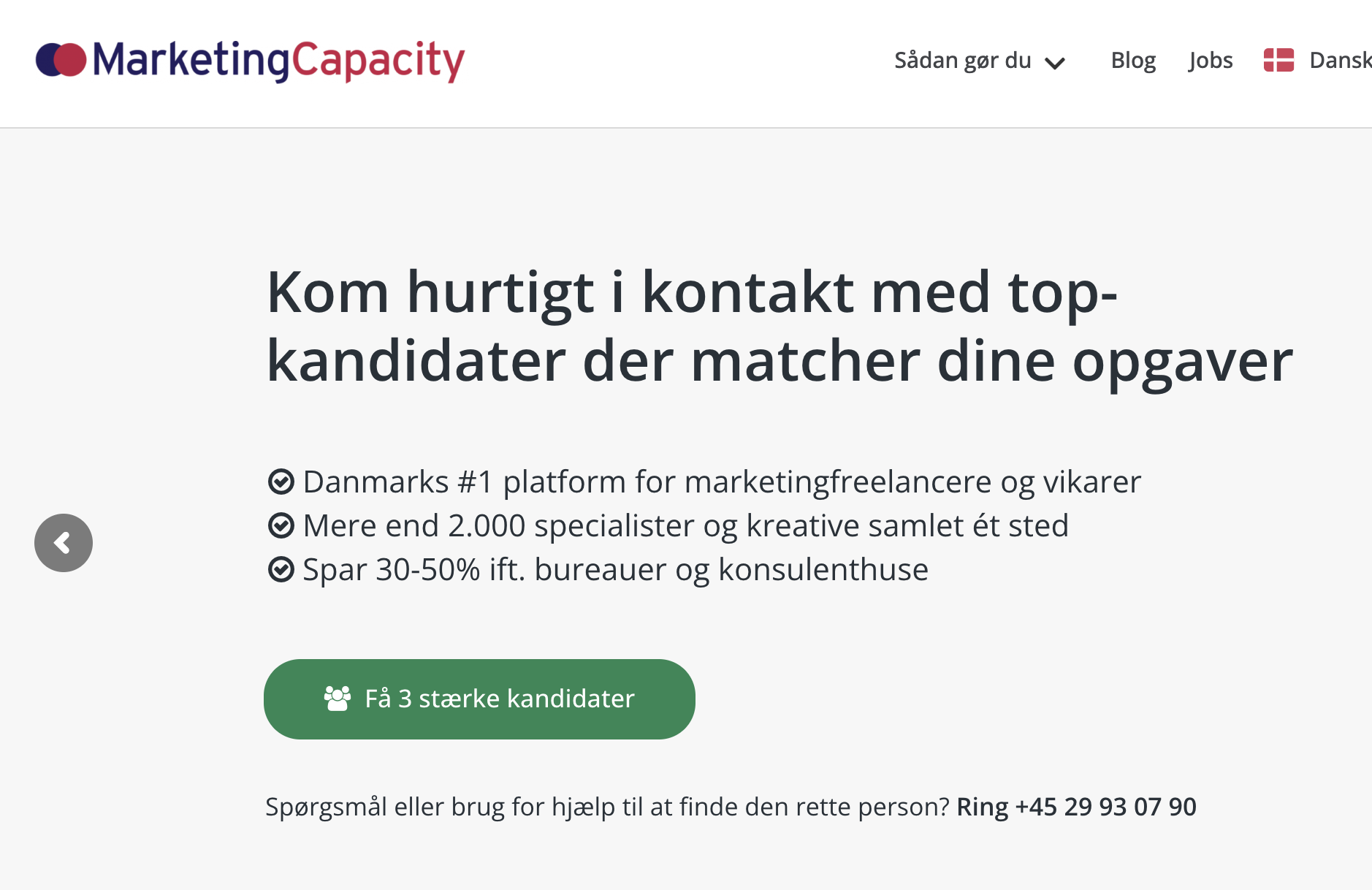Open the Dansk language selector
Screen dimensions: 1372x890
tap(1339, 60)
